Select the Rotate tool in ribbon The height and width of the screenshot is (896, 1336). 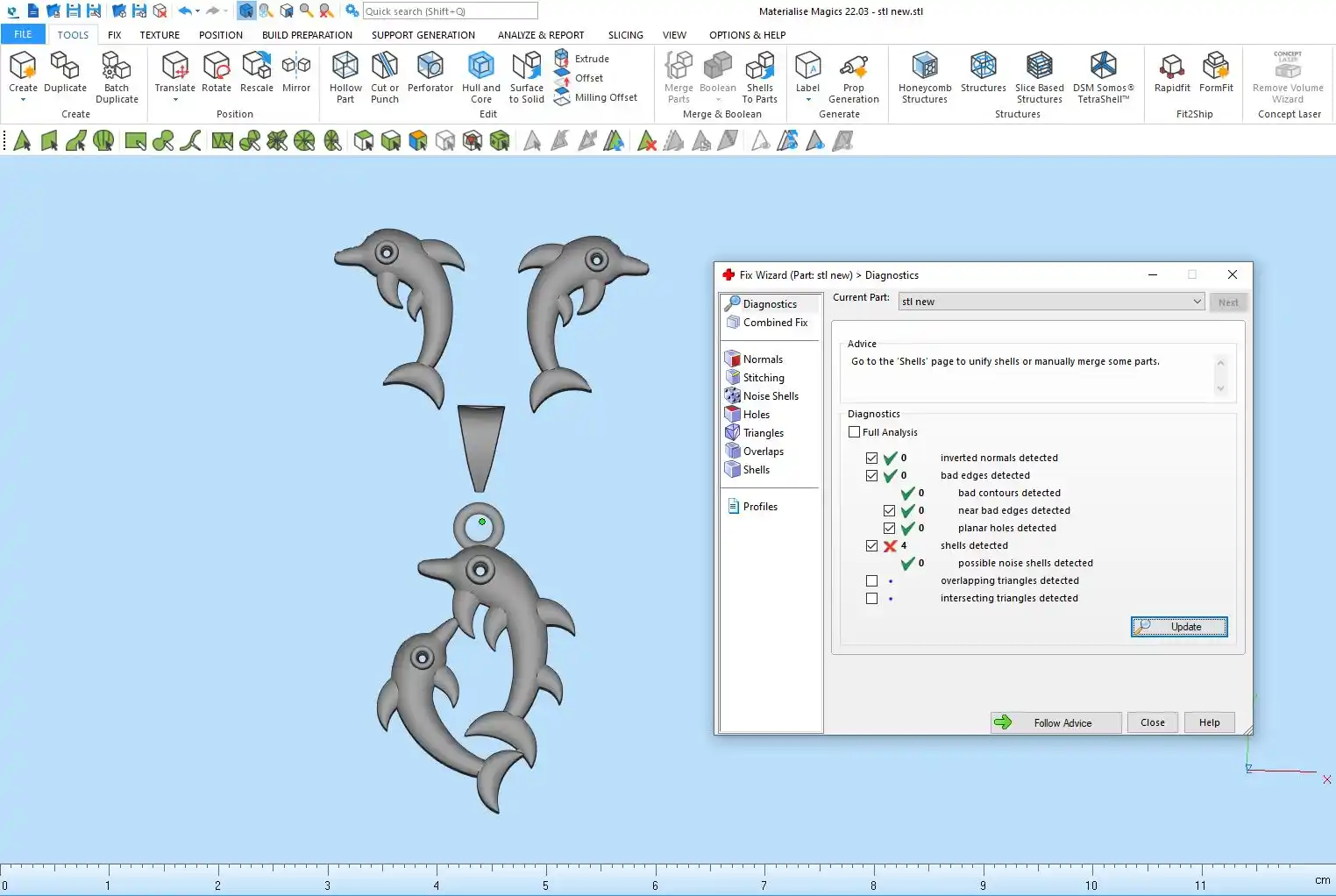click(217, 67)
